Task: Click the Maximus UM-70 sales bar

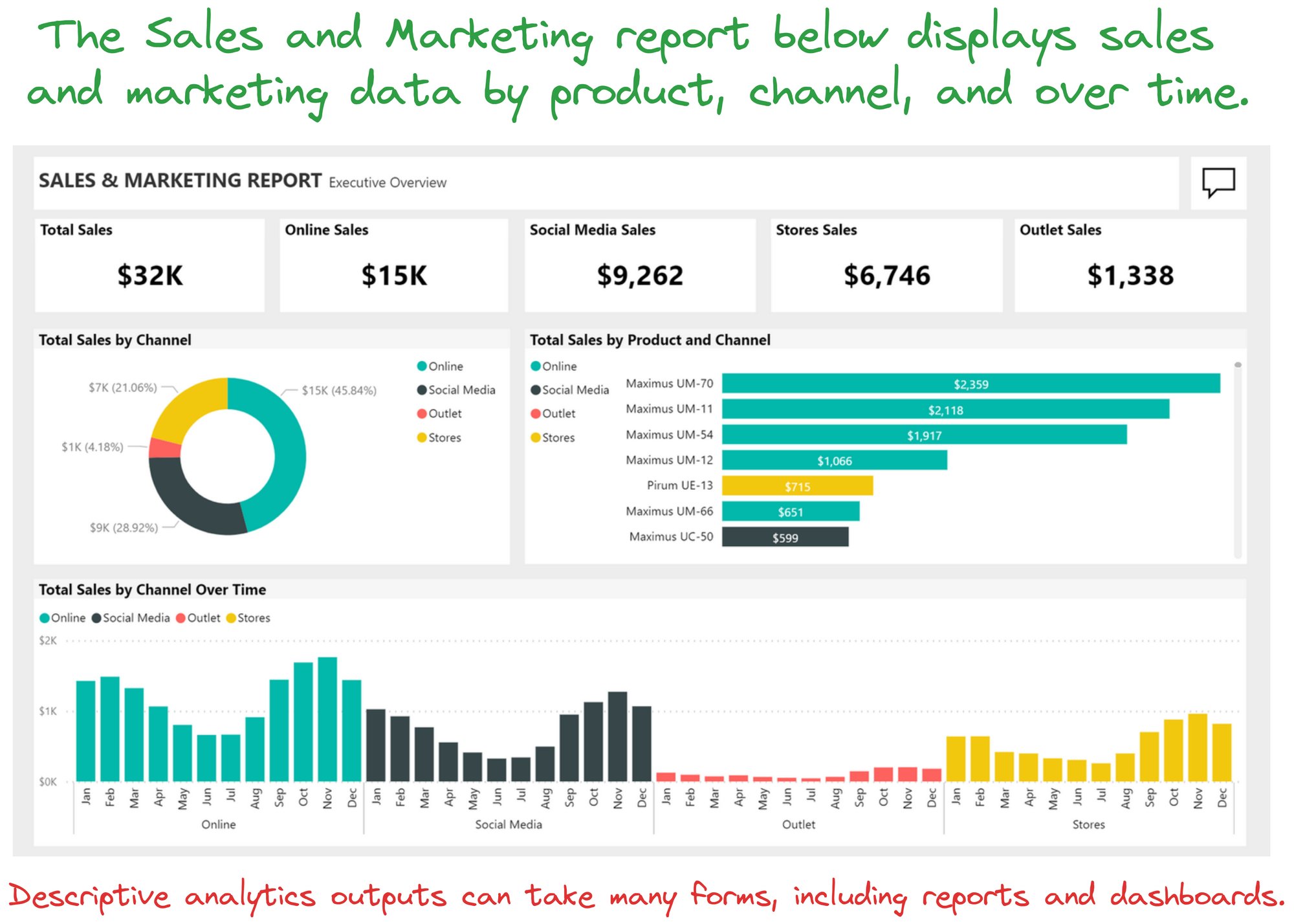Action: click(x=970, y=384)
